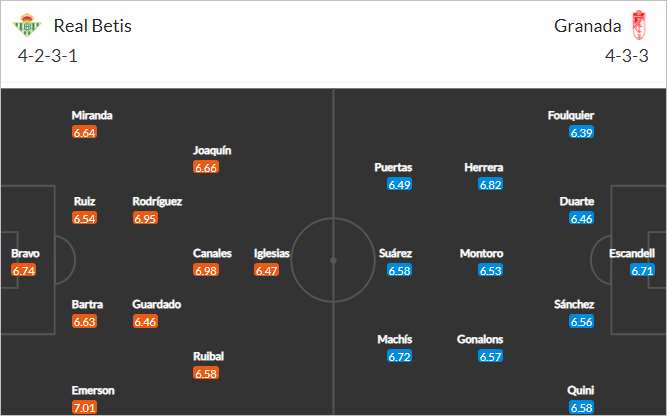The width and height of the screenshot is (667, 416).
Task: Click Herrera's 6.82 rating badge
Action: coord(490,184)
